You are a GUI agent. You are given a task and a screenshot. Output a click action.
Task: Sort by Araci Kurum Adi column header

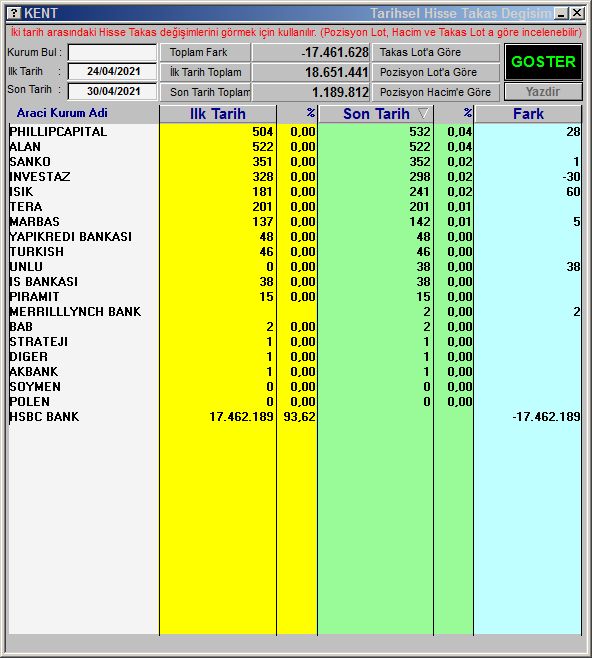[62, 113]
